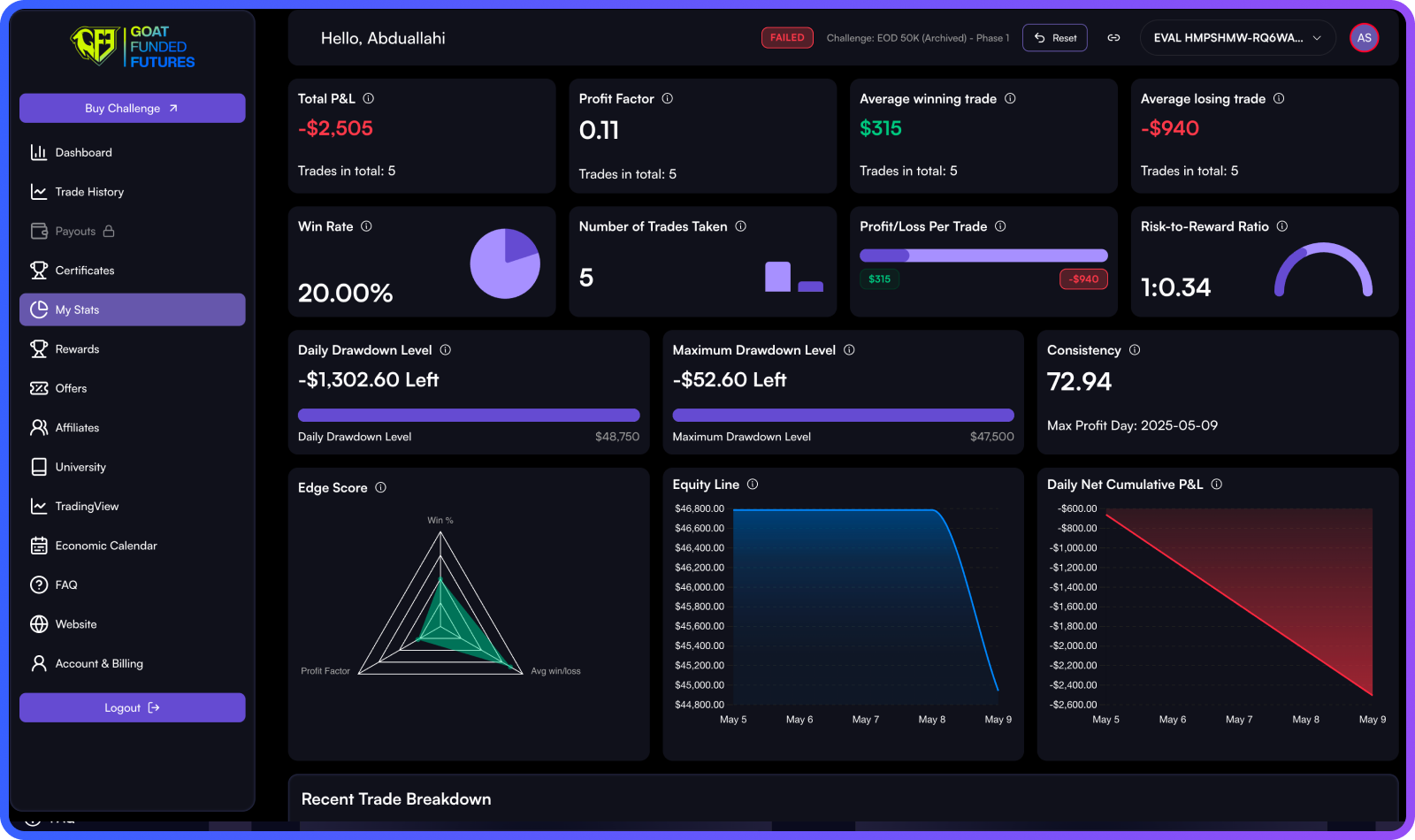Open the Offers section
1415x840 pixels.
[x=70, y=387]
